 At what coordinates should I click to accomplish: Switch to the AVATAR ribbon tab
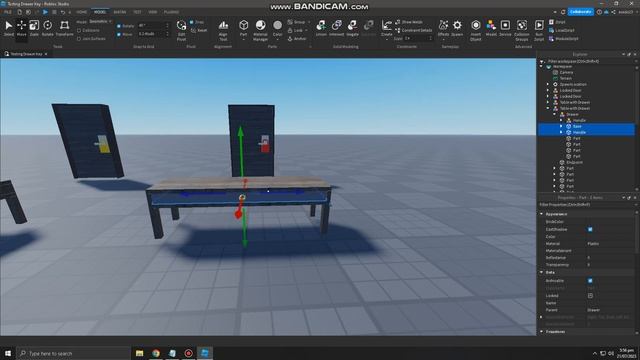120,12
